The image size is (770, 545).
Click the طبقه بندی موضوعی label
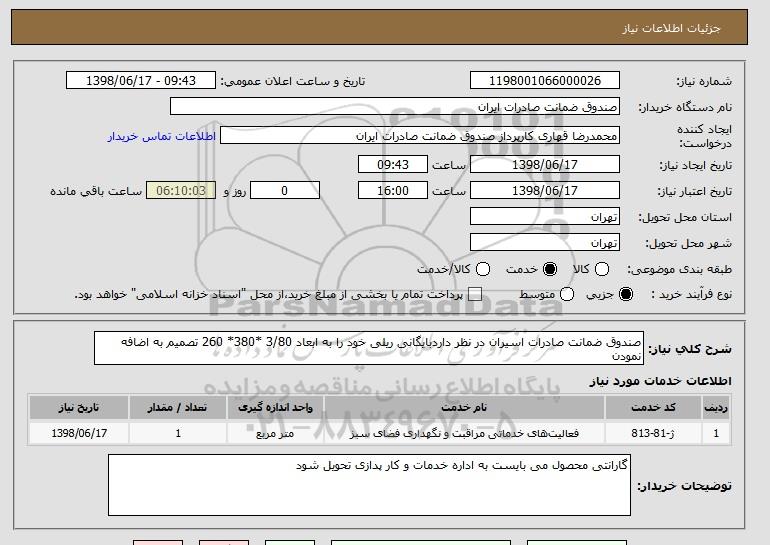679,270
